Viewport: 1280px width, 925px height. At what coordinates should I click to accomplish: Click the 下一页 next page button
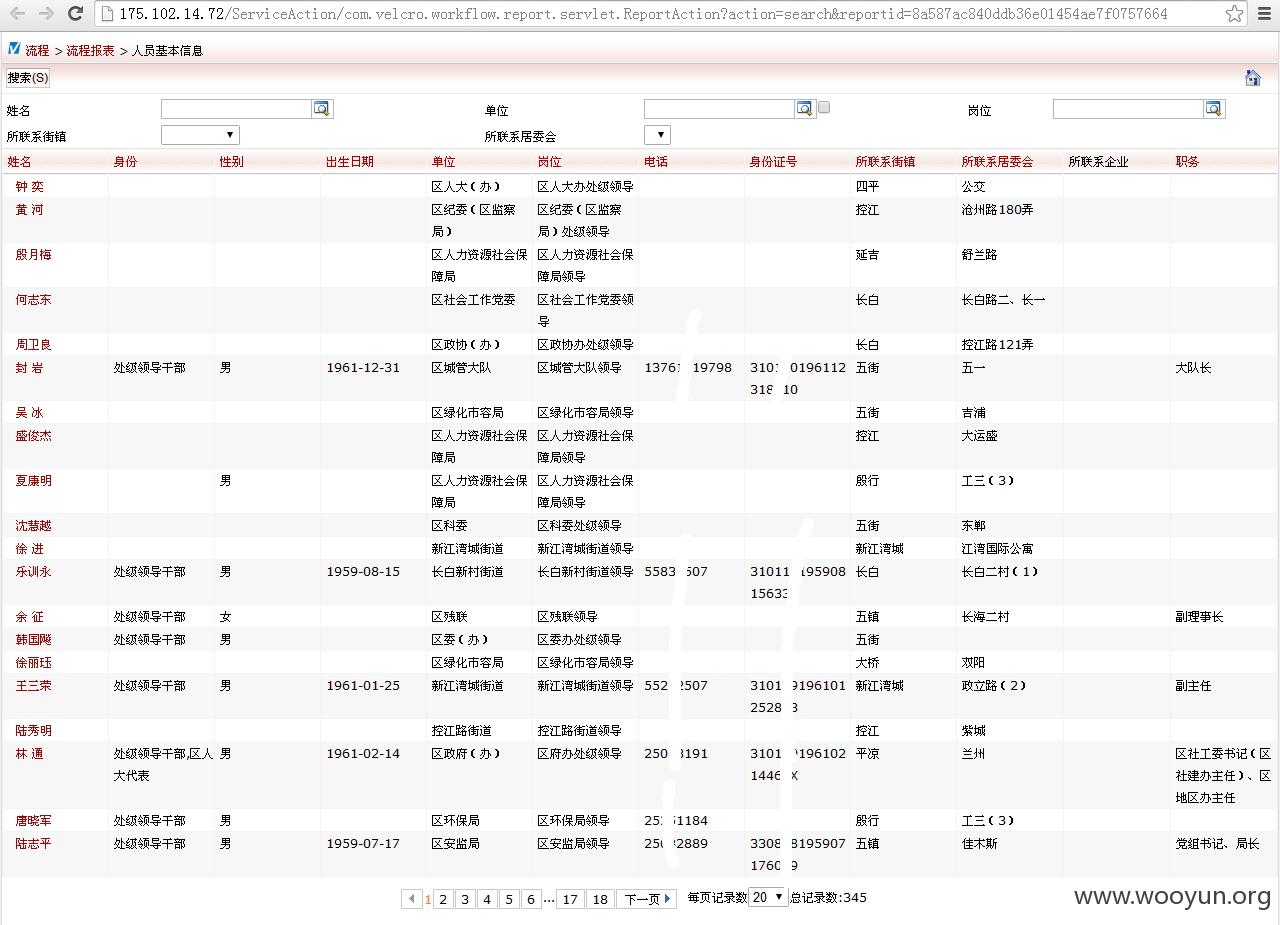[647, 899]
